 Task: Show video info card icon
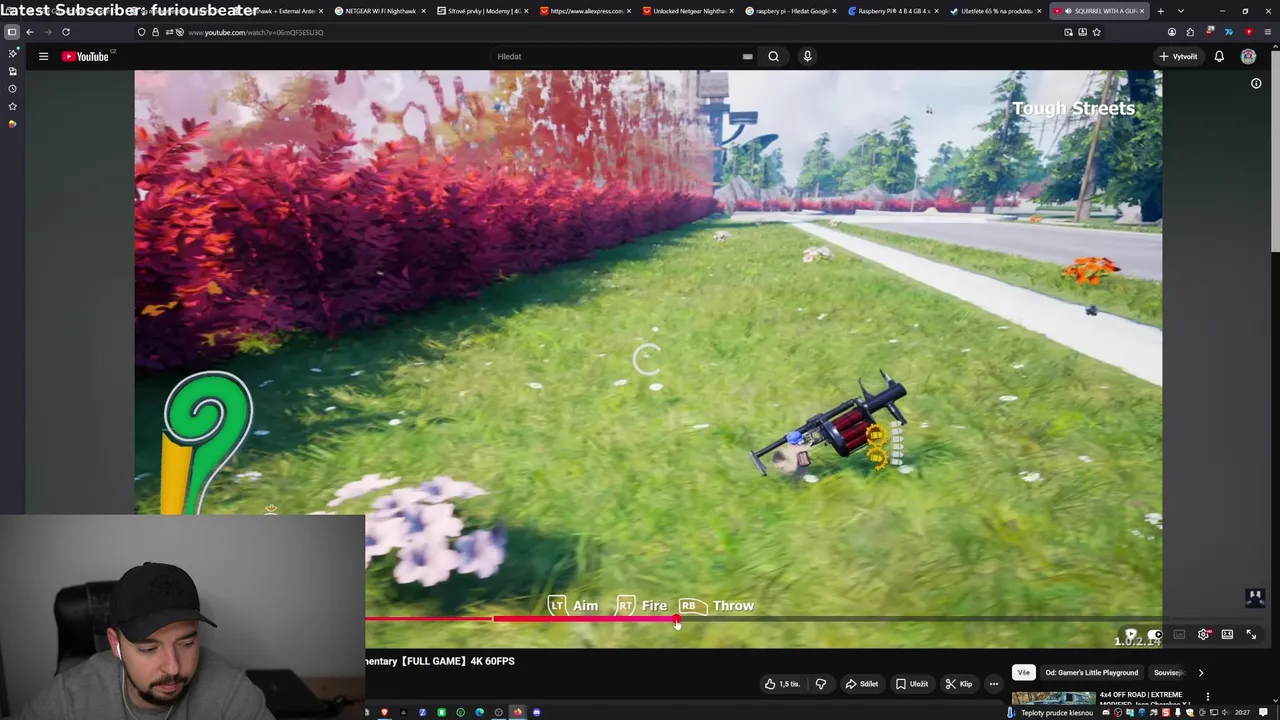pos(1256,84)
